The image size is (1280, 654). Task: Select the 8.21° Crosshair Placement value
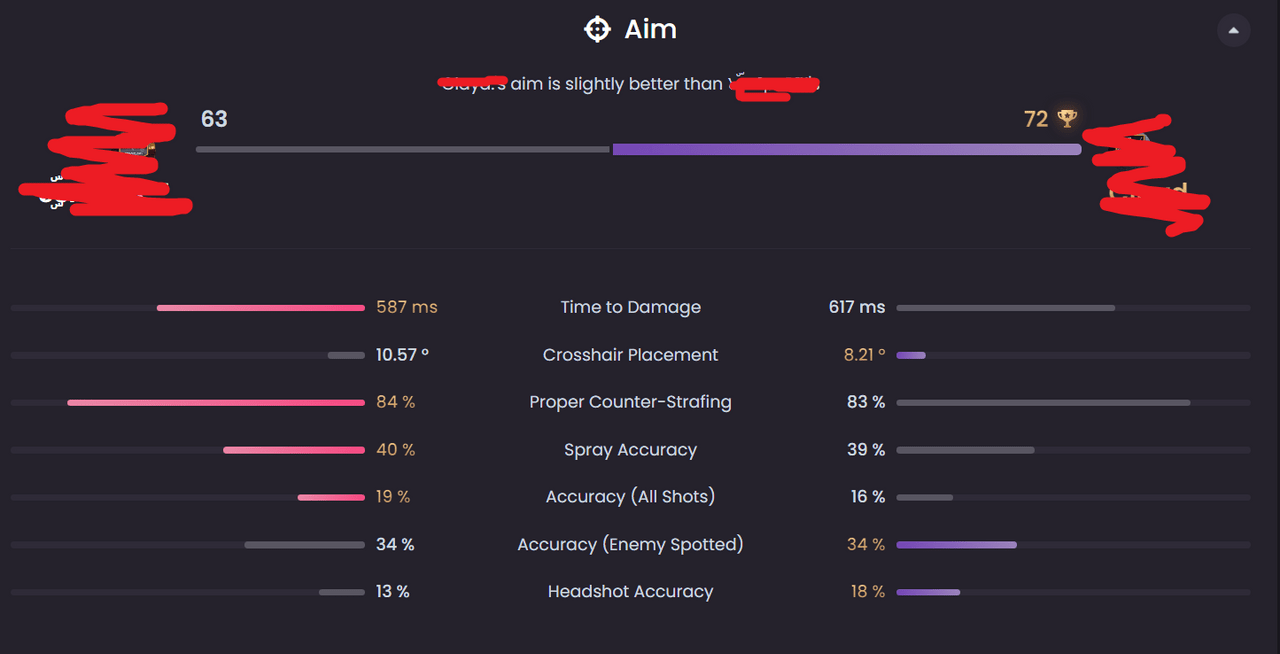(x=864, y=355)
